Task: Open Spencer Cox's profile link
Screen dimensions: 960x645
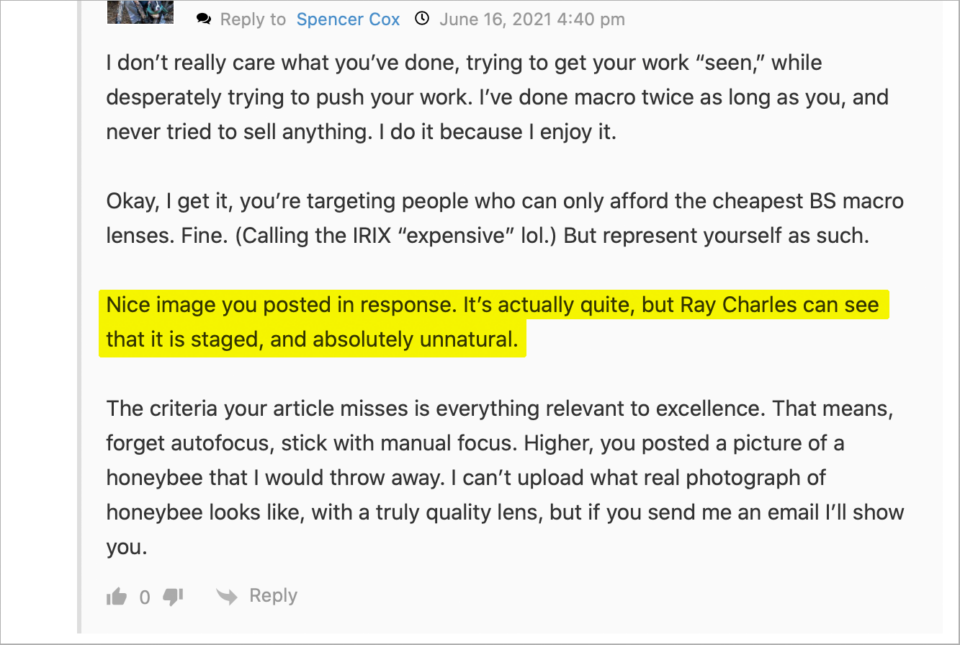Action: tap(348, 19)
